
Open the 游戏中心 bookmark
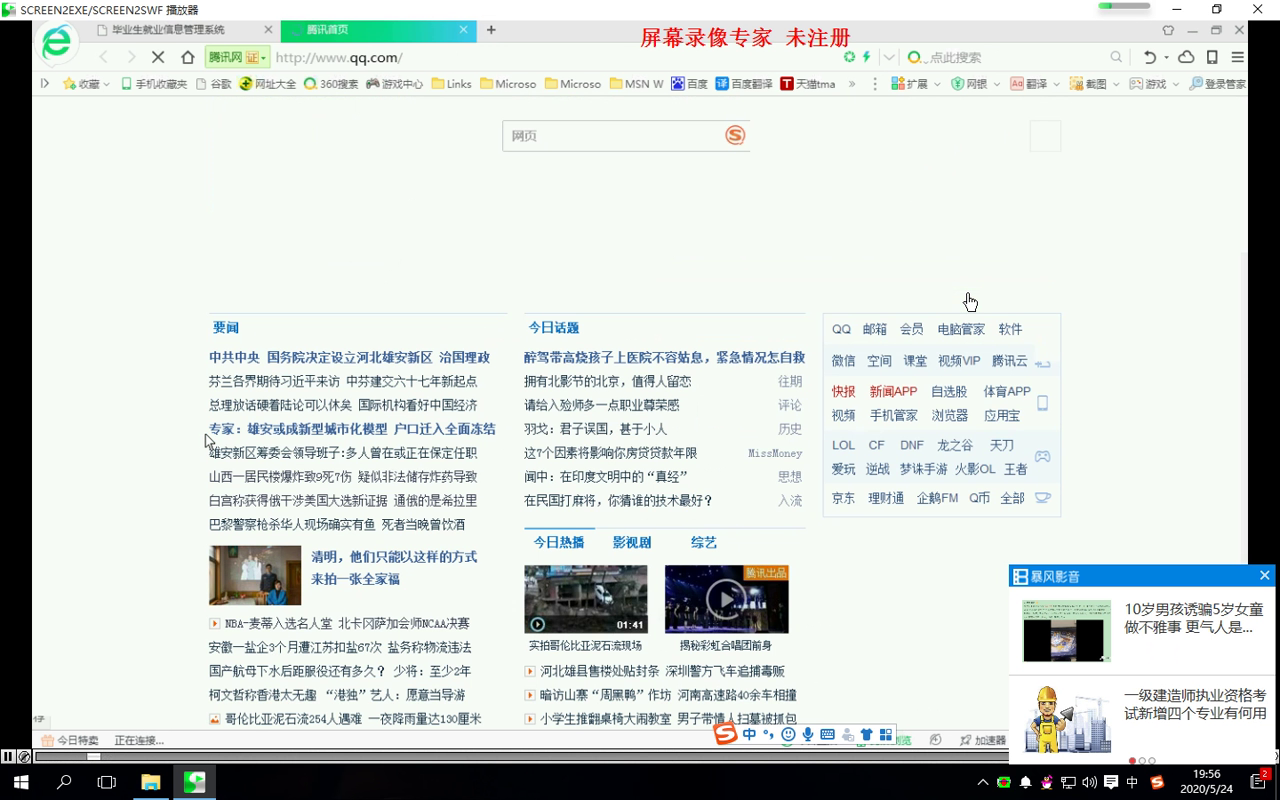click(x=394, y=84)
